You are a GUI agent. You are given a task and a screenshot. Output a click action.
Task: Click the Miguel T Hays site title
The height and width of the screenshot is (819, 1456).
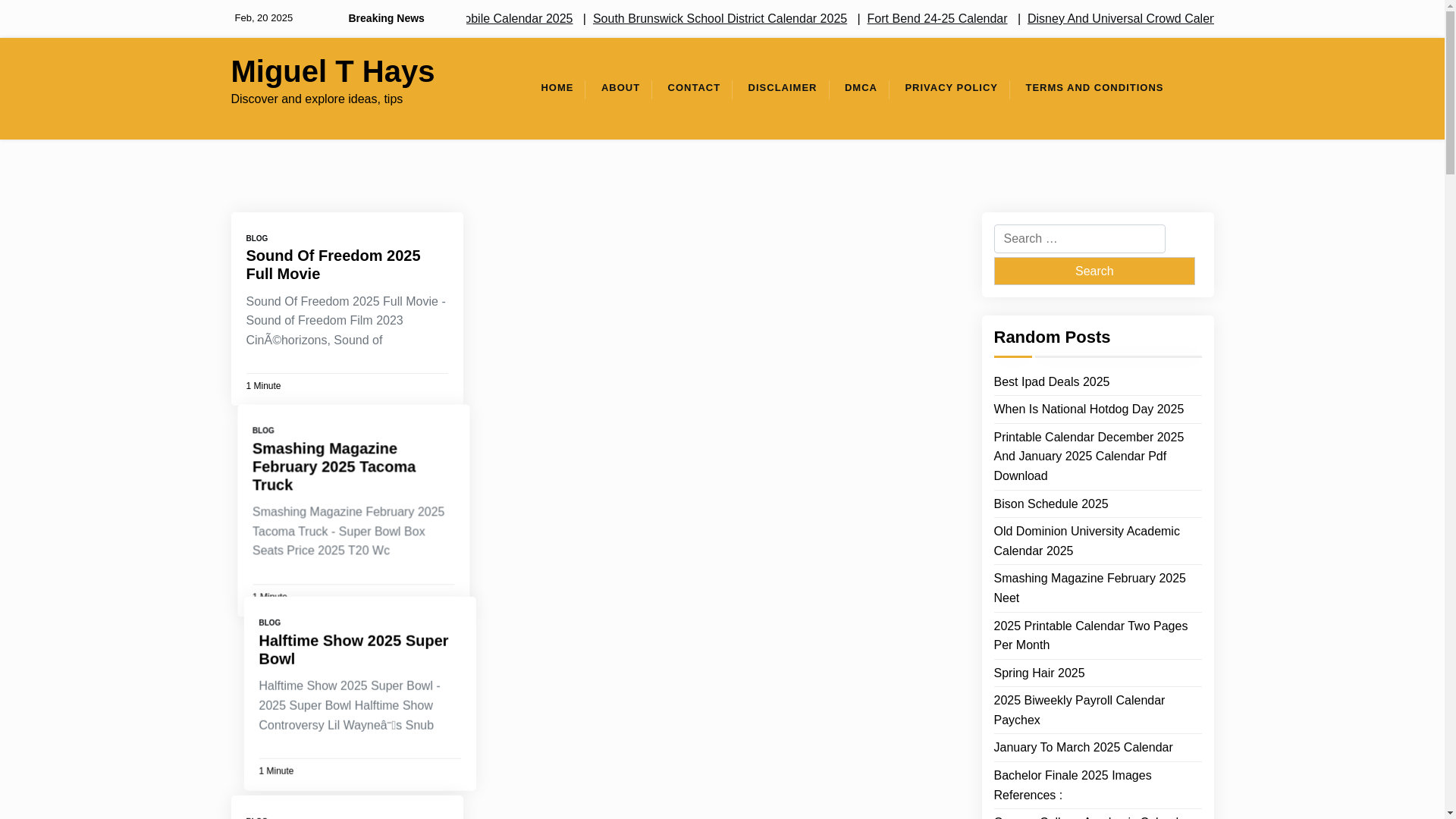point(332,71)
